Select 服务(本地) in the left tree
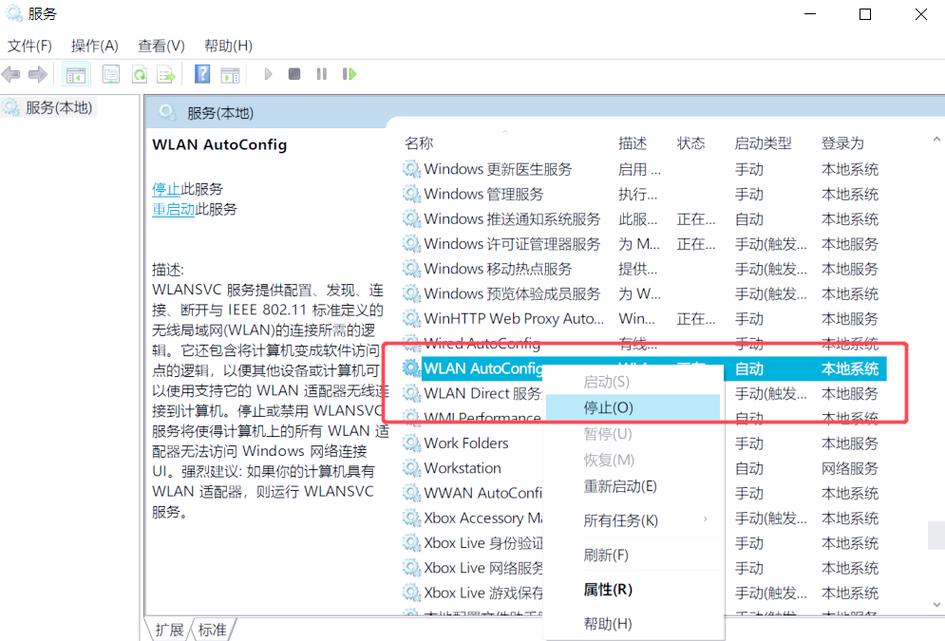The image size is (945, 641). point(58,108)
